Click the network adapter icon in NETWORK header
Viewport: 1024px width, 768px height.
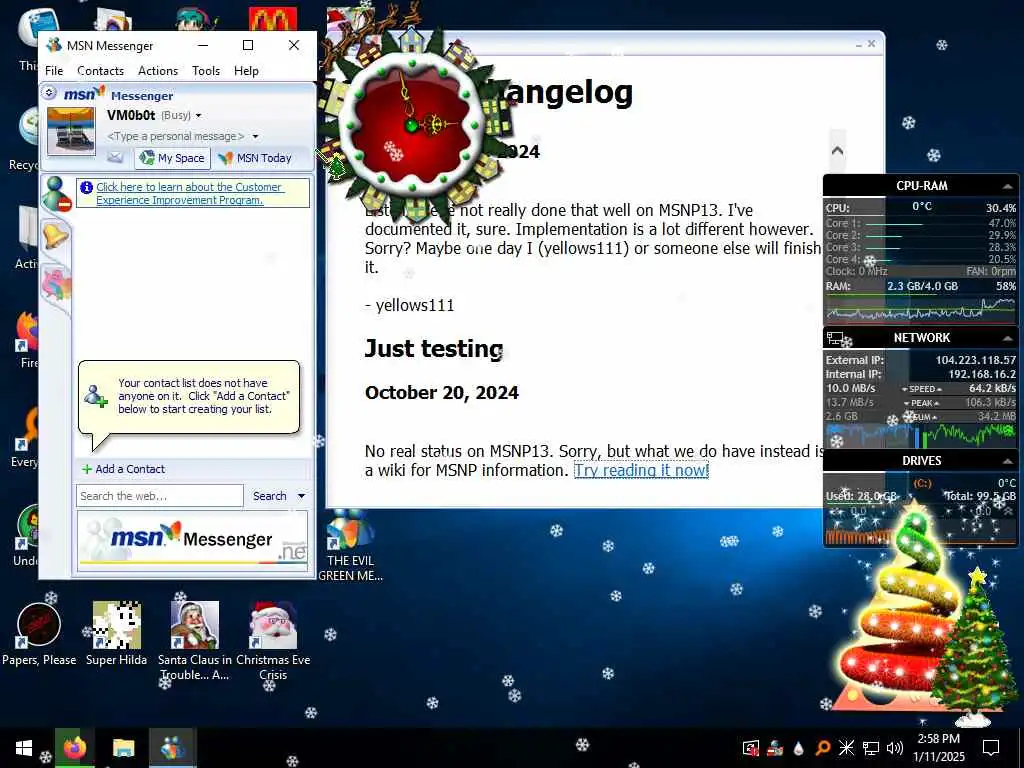836,338
